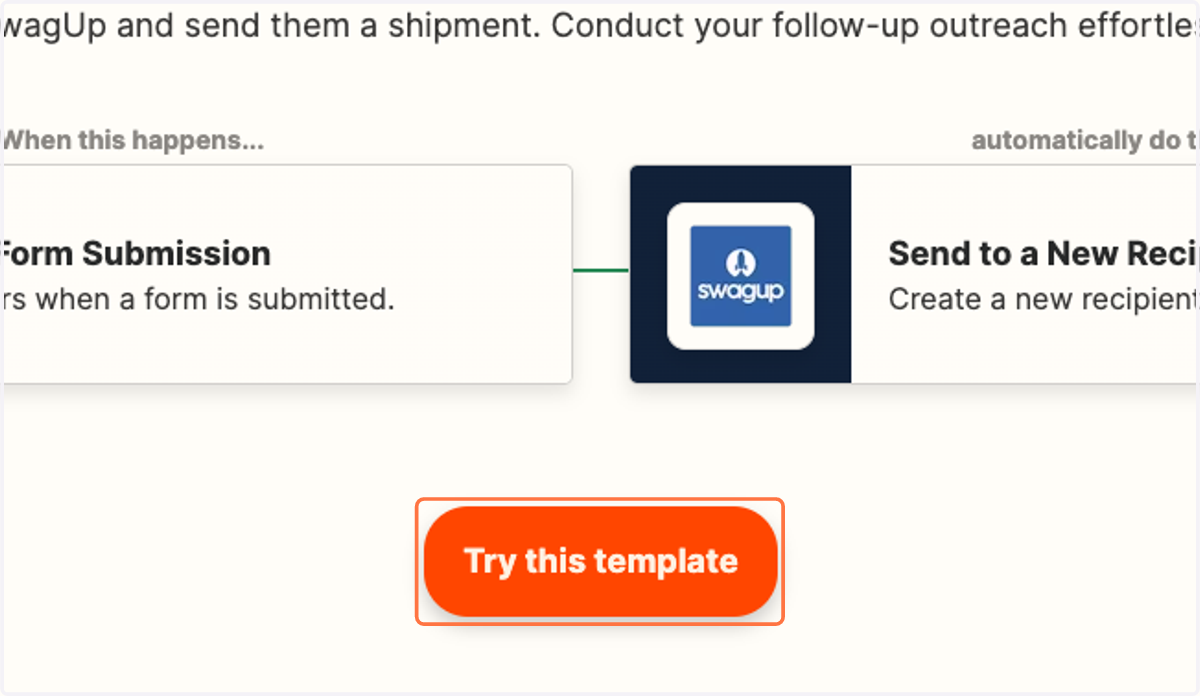Click the SwagUp shipment description paragraph

(600, 25)
